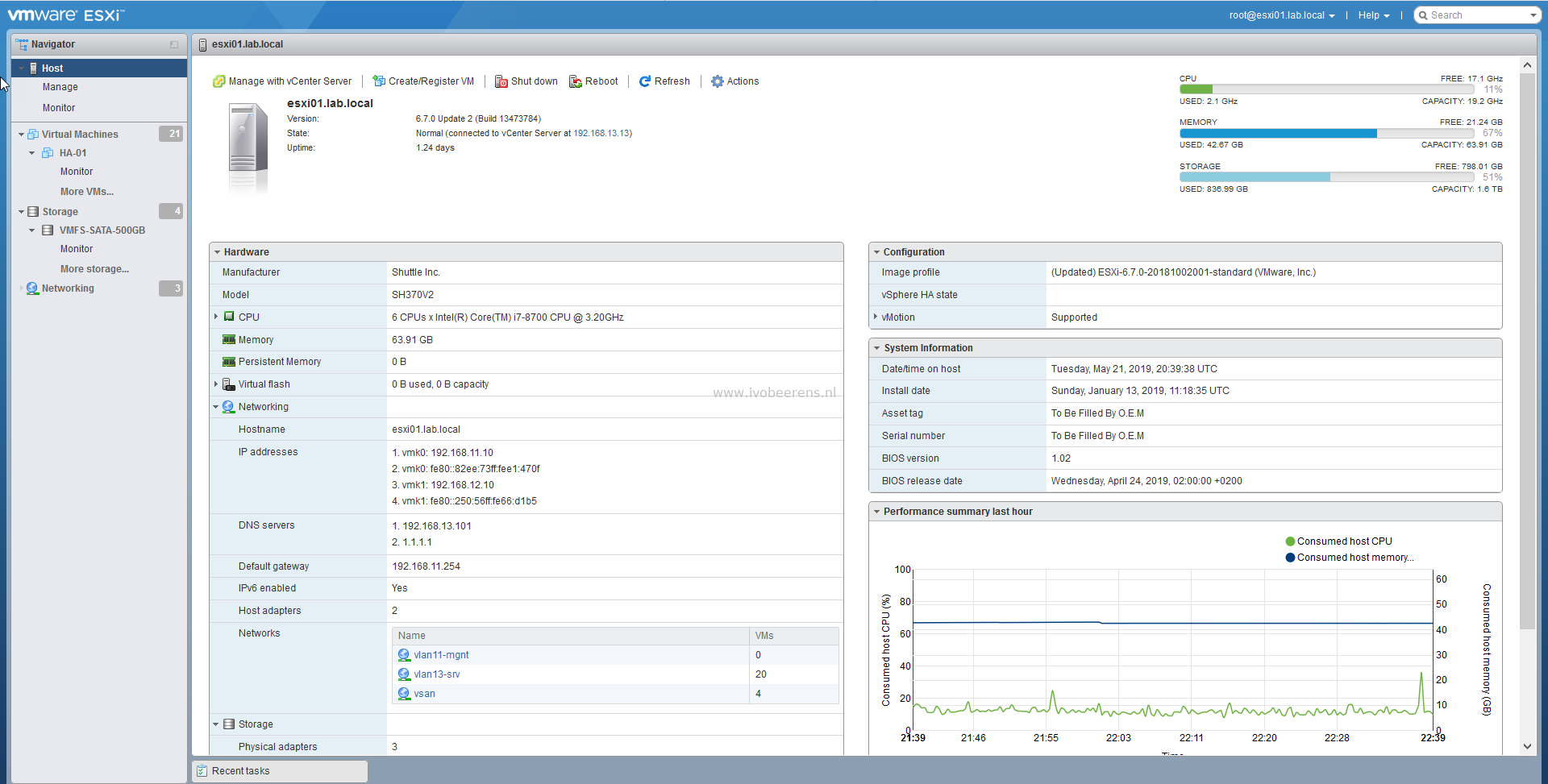Select Monitor under Host
This screenshot has width=1548, height=784.
59,108
